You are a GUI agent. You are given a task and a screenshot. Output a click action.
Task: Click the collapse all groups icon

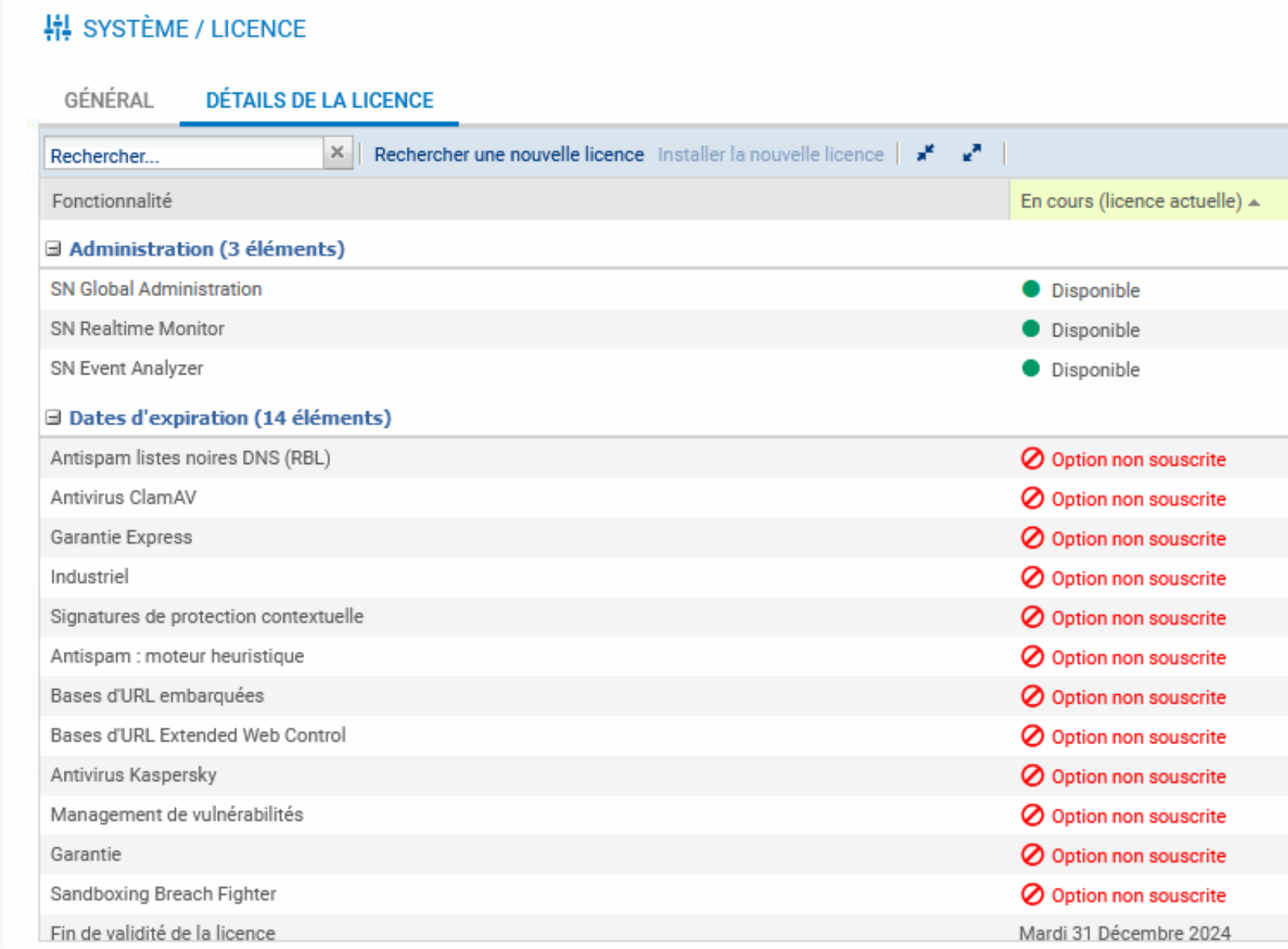926,153
